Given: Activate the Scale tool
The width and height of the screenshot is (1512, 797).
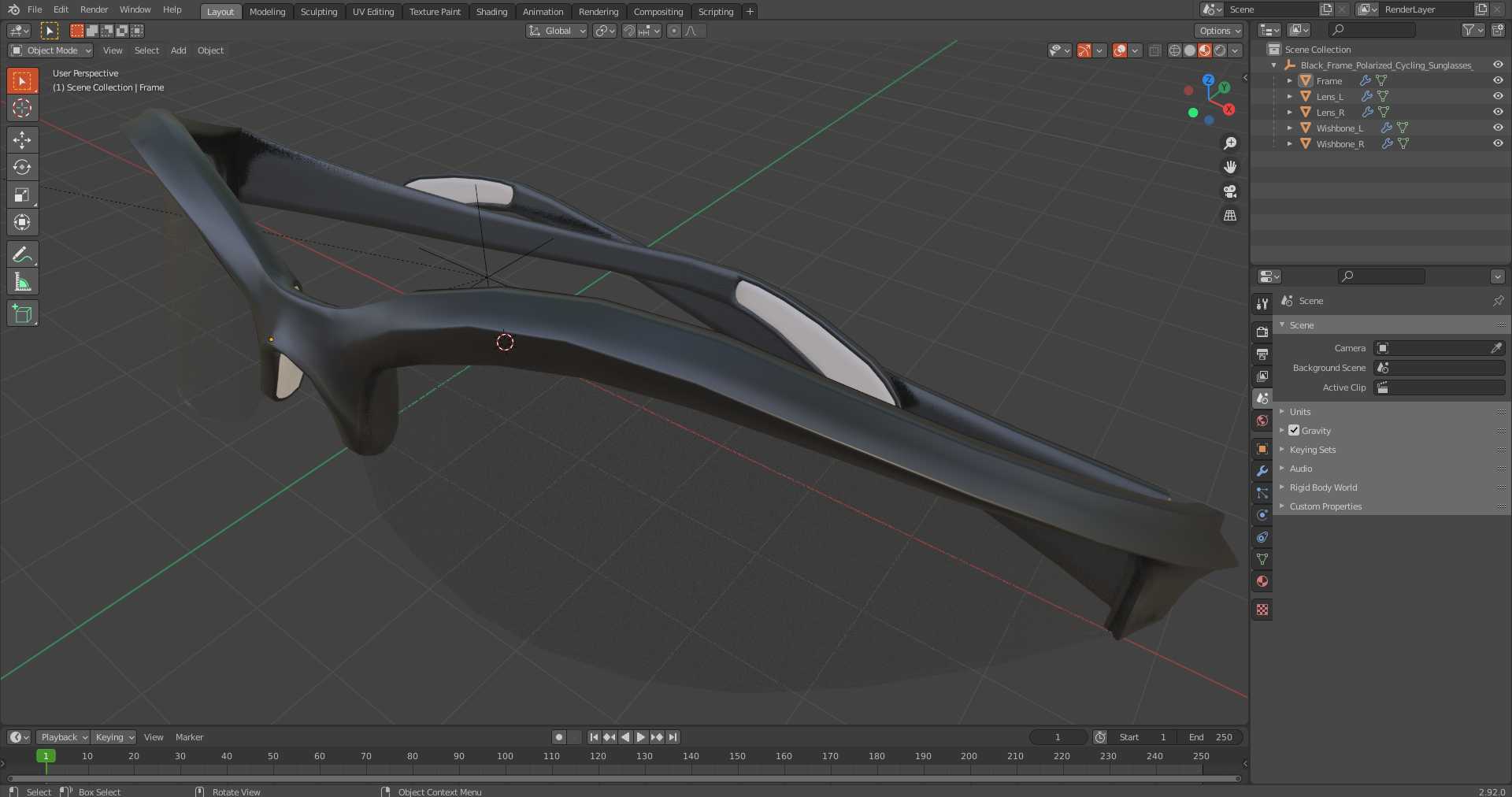Looking at the screenshot, I should tap(22, 195).
